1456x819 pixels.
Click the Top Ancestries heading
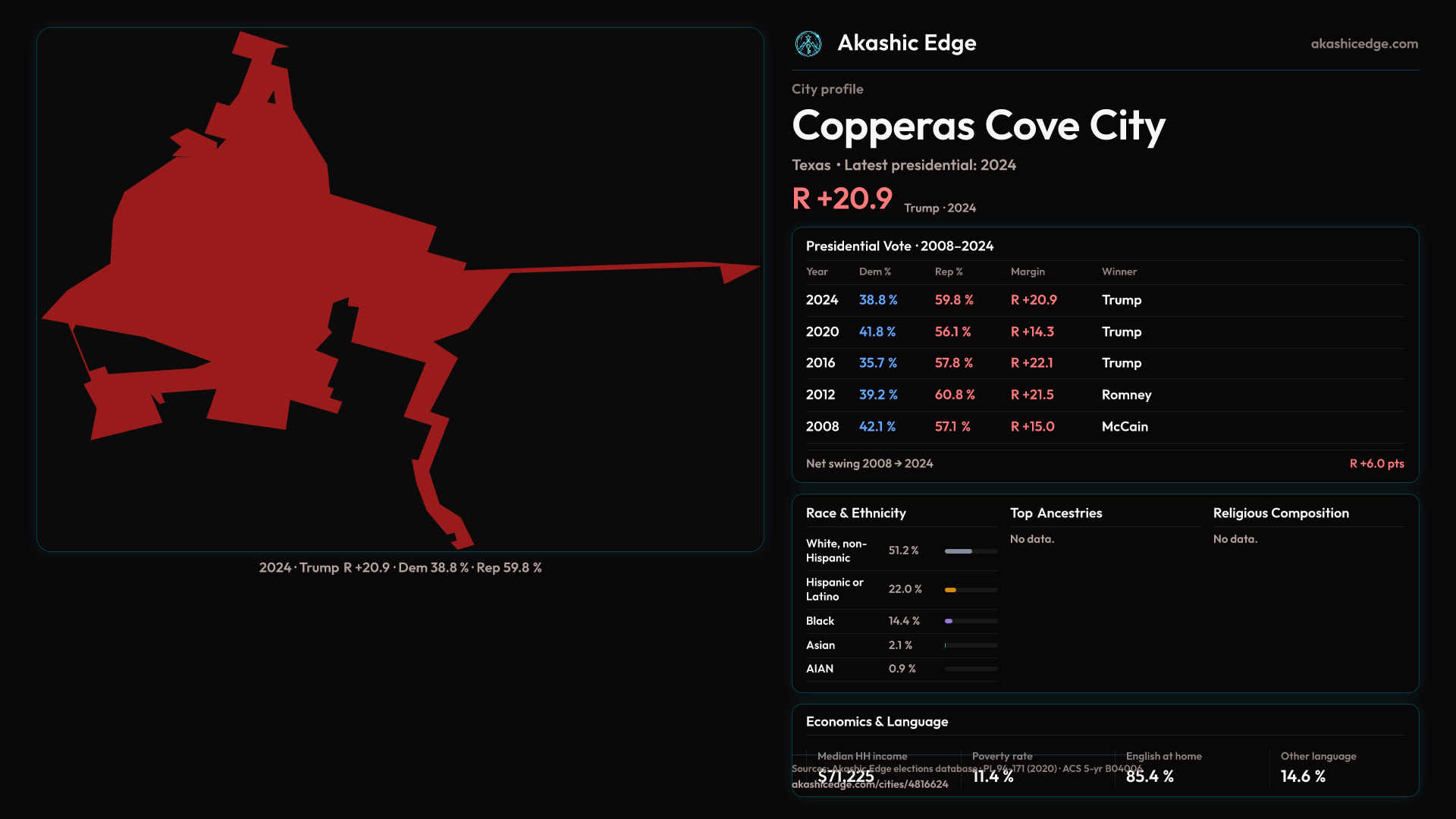point(1056,513)
